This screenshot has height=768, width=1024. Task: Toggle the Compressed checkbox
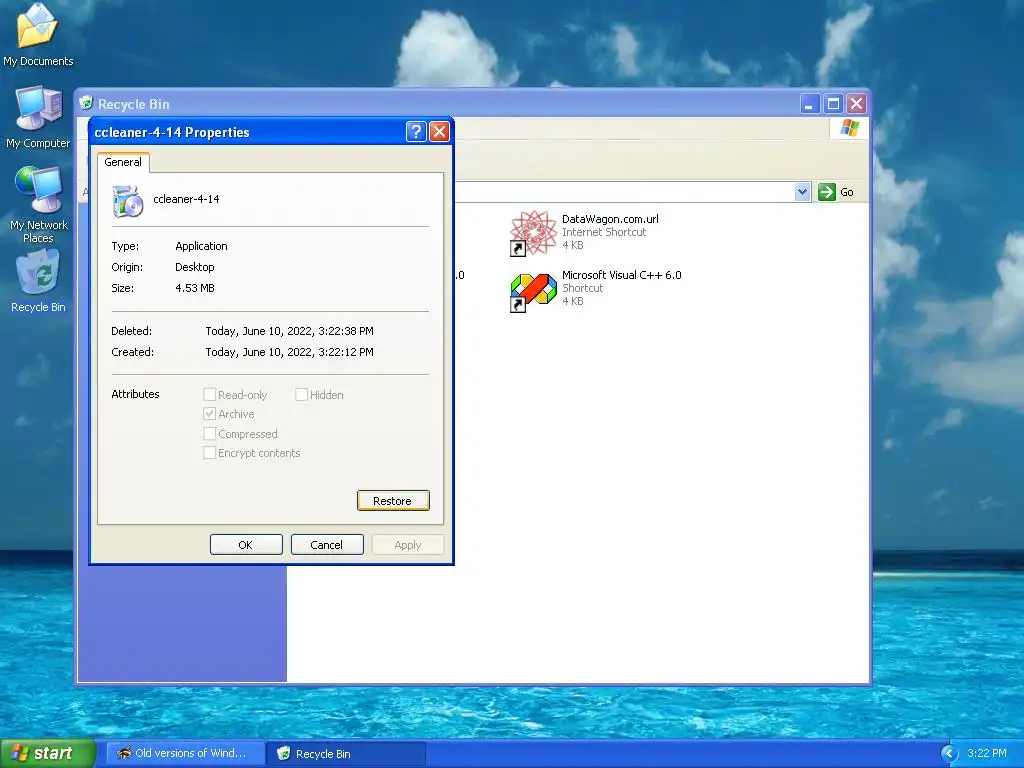coord(210,434)
